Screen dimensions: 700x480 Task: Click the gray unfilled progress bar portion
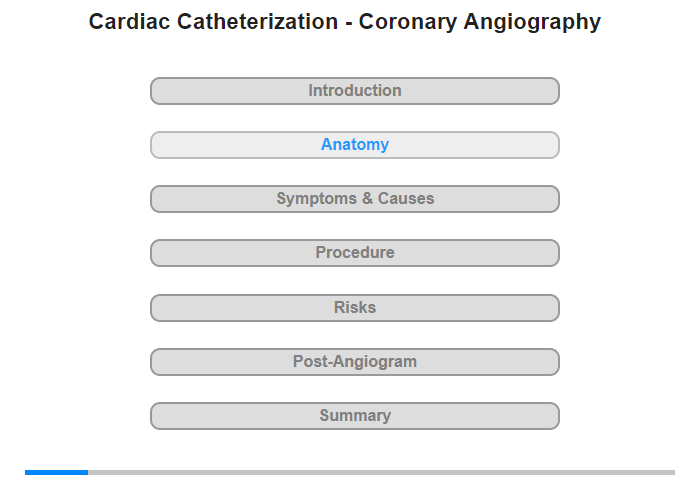(x=380, y=472)
